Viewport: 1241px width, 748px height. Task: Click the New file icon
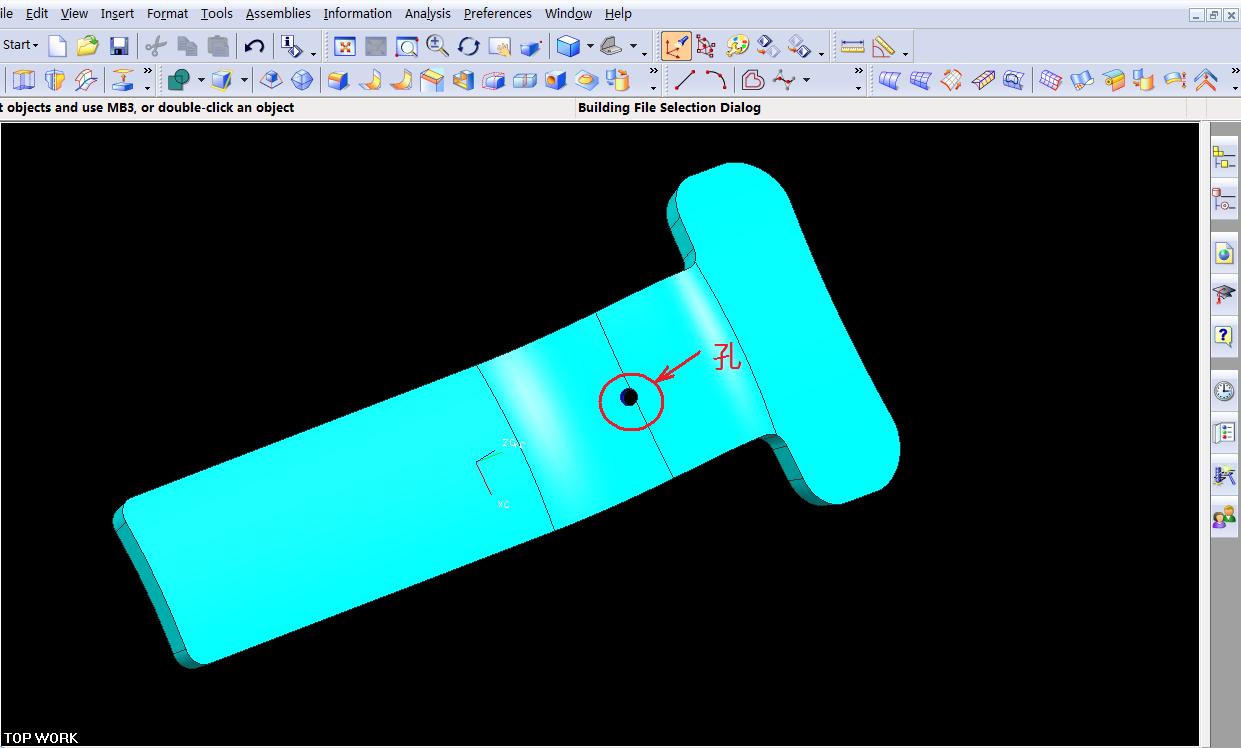(x=58, y=46)
